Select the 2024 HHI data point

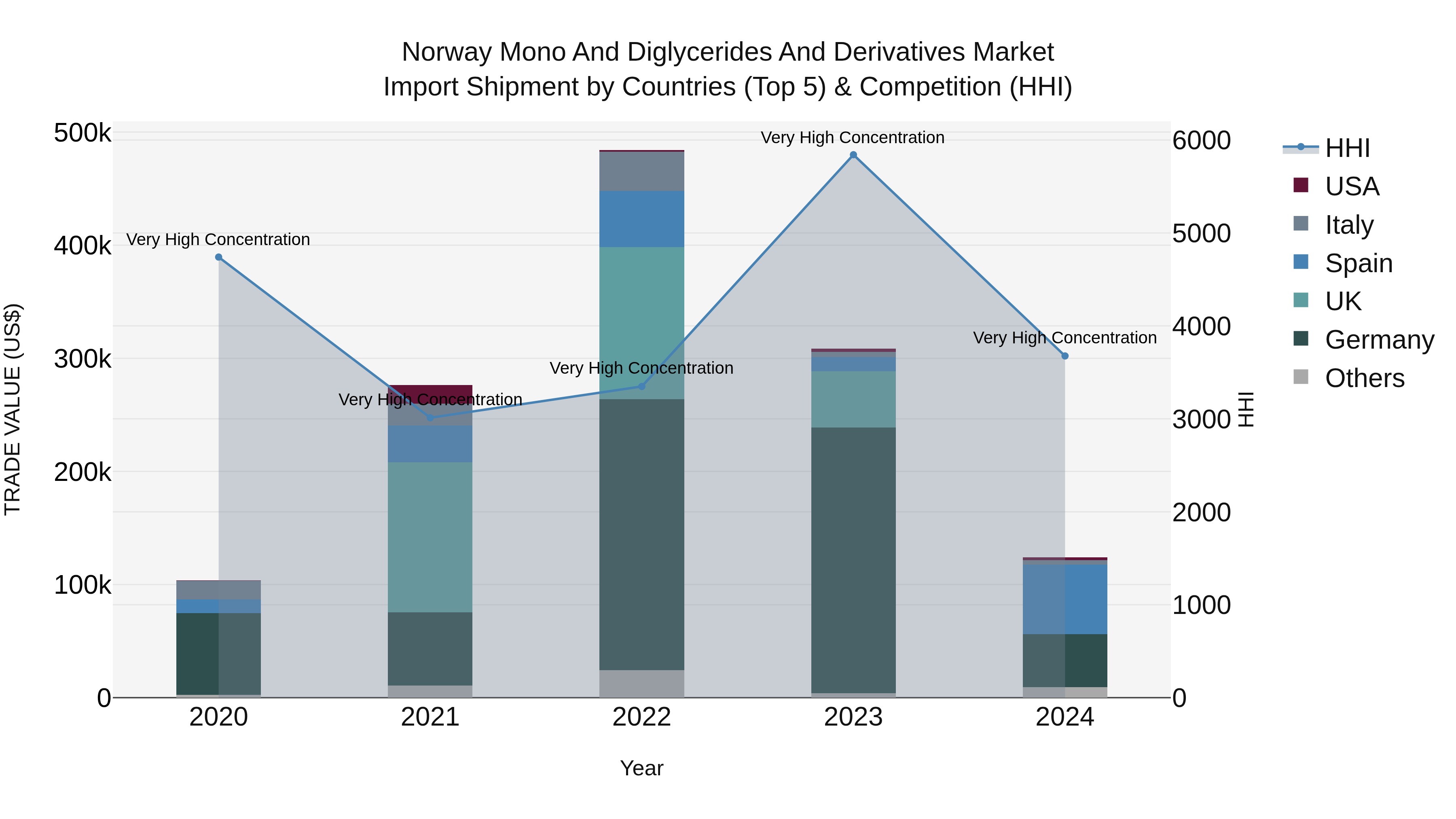coord(1065,356)
